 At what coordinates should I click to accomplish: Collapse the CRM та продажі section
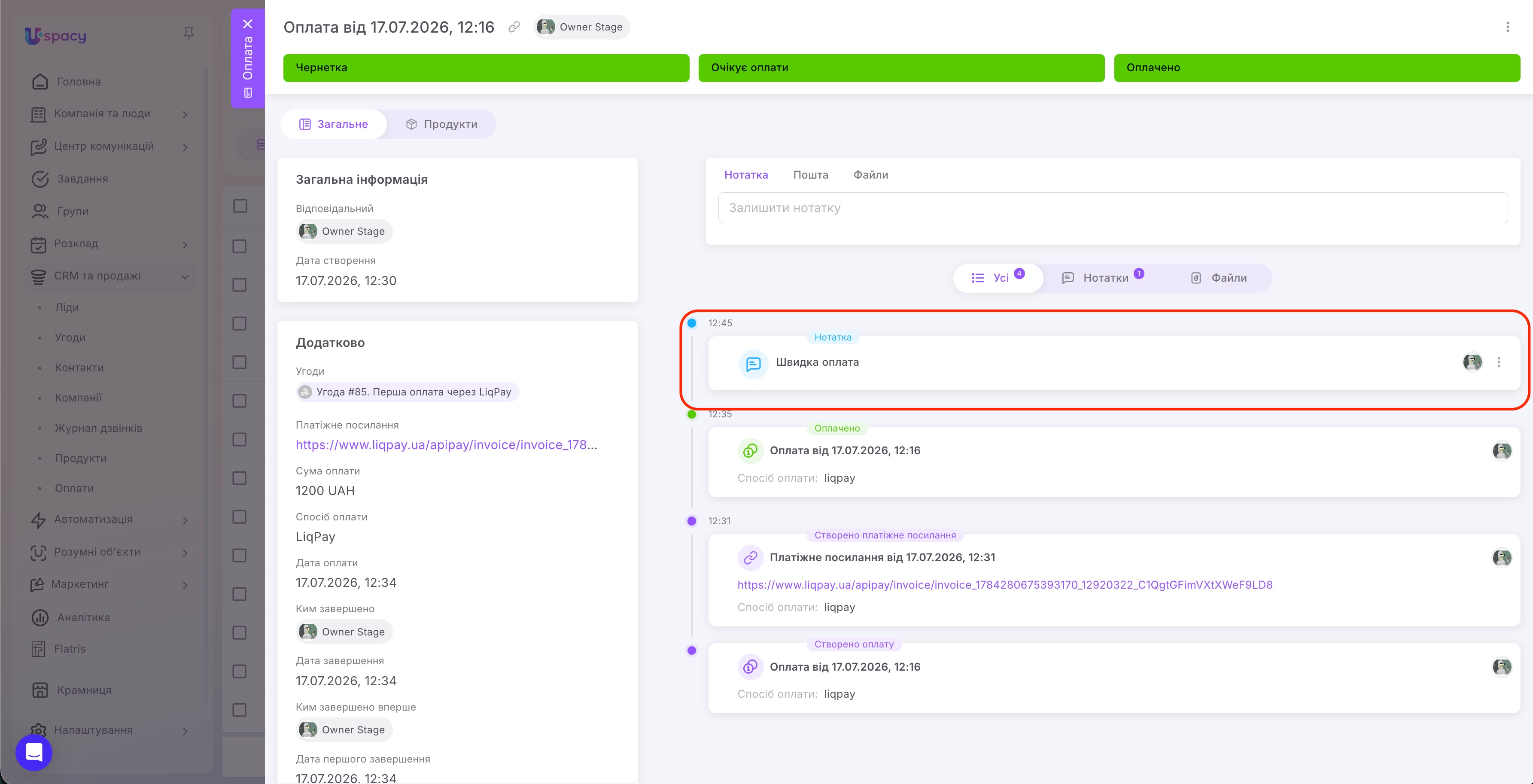[x=185, y=277]
